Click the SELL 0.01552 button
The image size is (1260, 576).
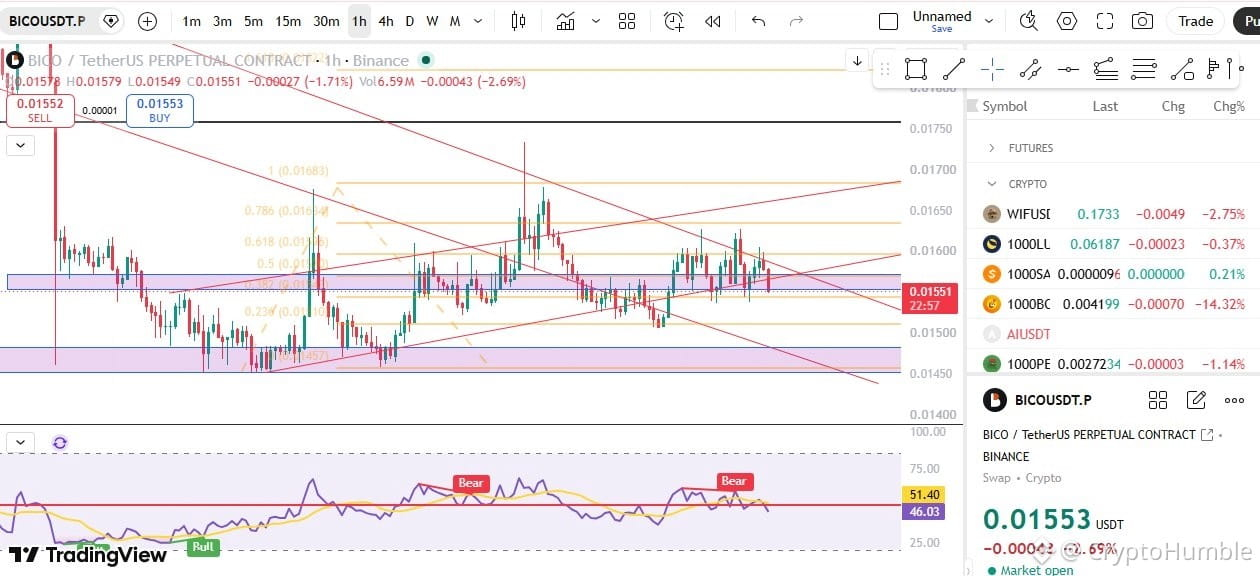(40, 110)
